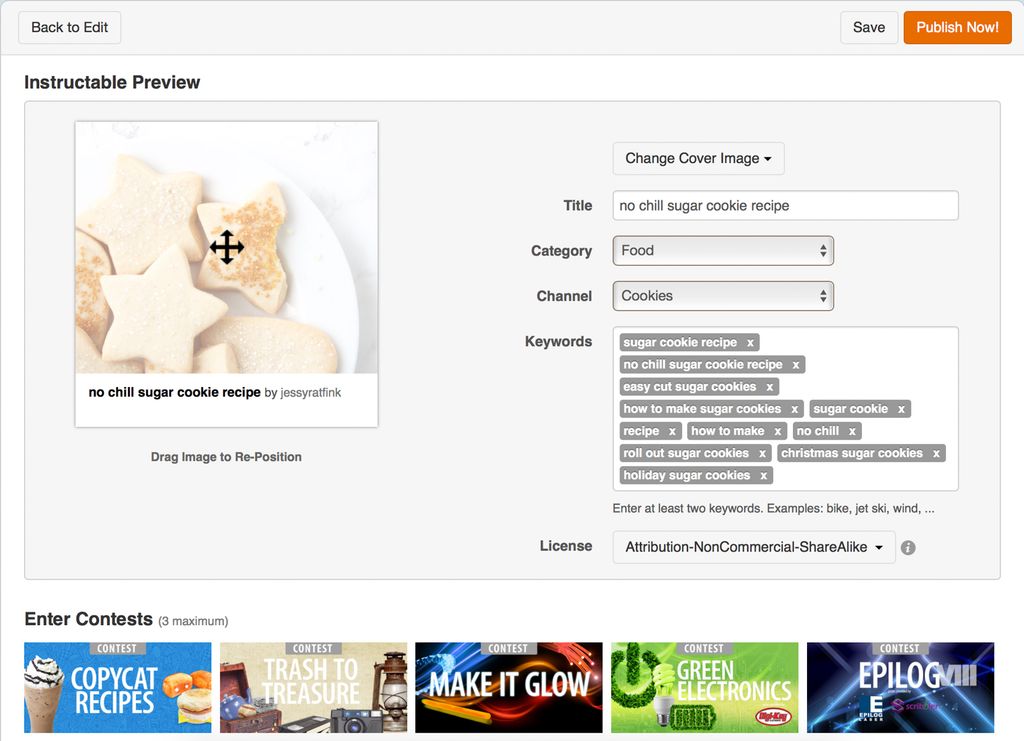Remove the "no chill sugar cookie recipe" keyword
The height and width of the screenshot is (741, 1024).
797,364
